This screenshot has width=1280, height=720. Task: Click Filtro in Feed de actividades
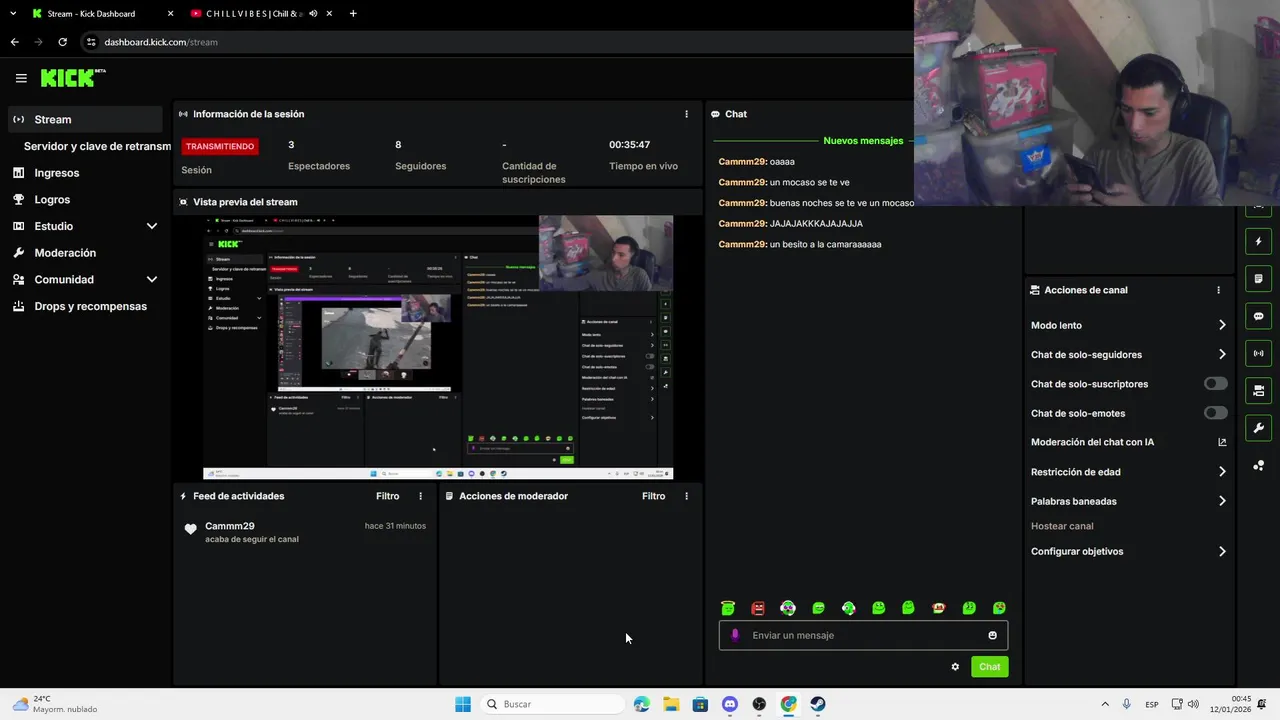[387, 496]
